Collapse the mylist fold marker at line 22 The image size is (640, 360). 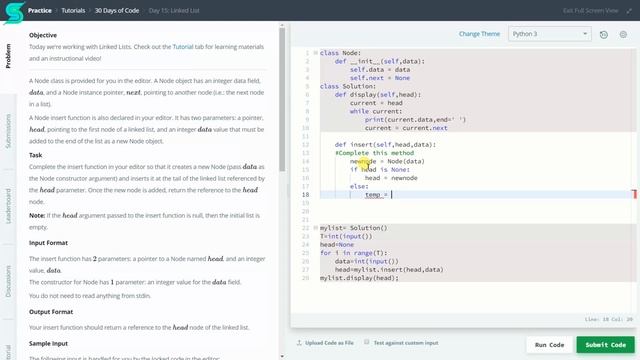(x=316, y=228)
